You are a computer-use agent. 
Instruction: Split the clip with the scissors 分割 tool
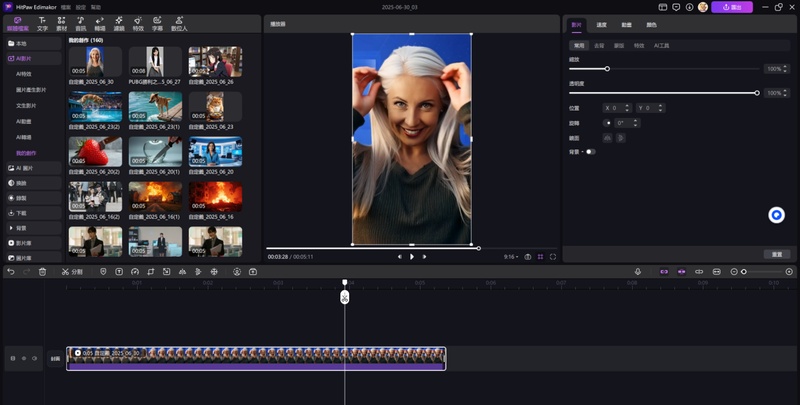pos(72,272)
